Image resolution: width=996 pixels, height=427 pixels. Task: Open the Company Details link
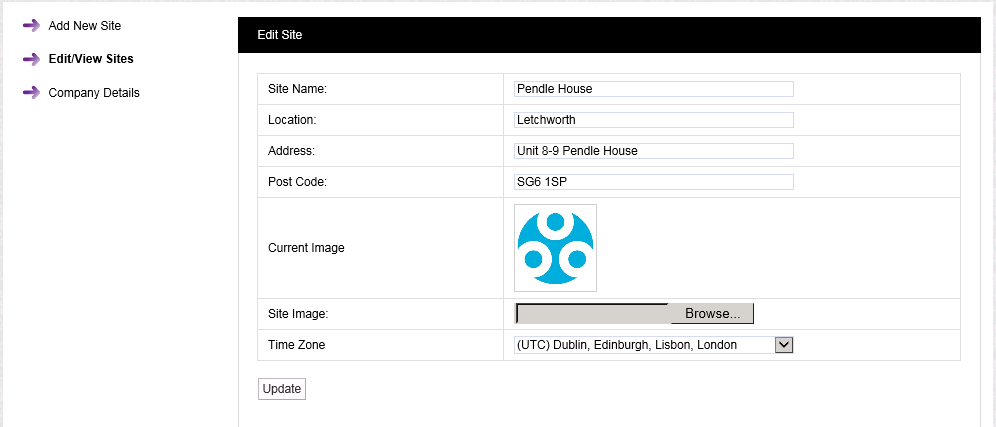point(94,93)
